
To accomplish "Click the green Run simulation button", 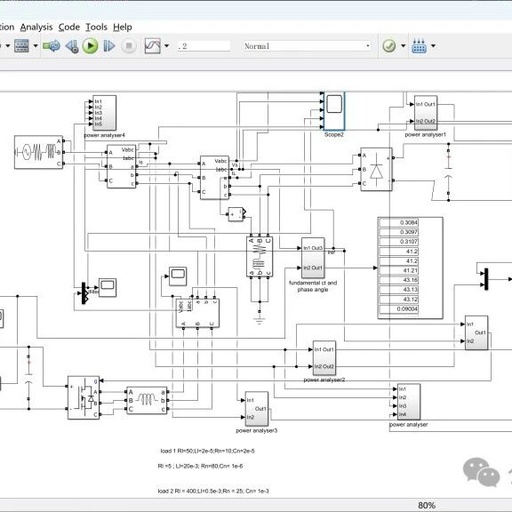I will [x=90, y=46].
